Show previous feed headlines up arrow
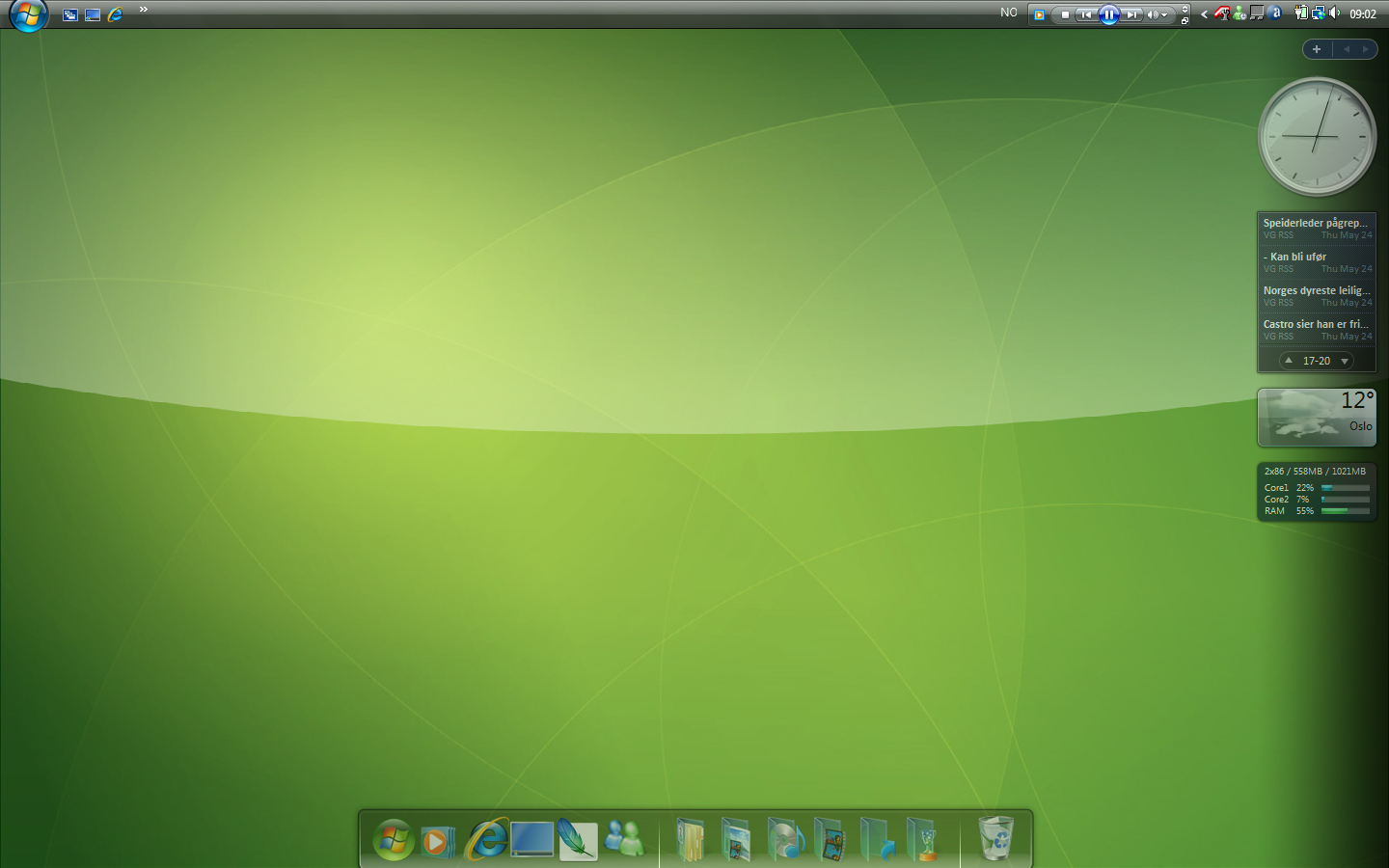 click(1289, 361)
